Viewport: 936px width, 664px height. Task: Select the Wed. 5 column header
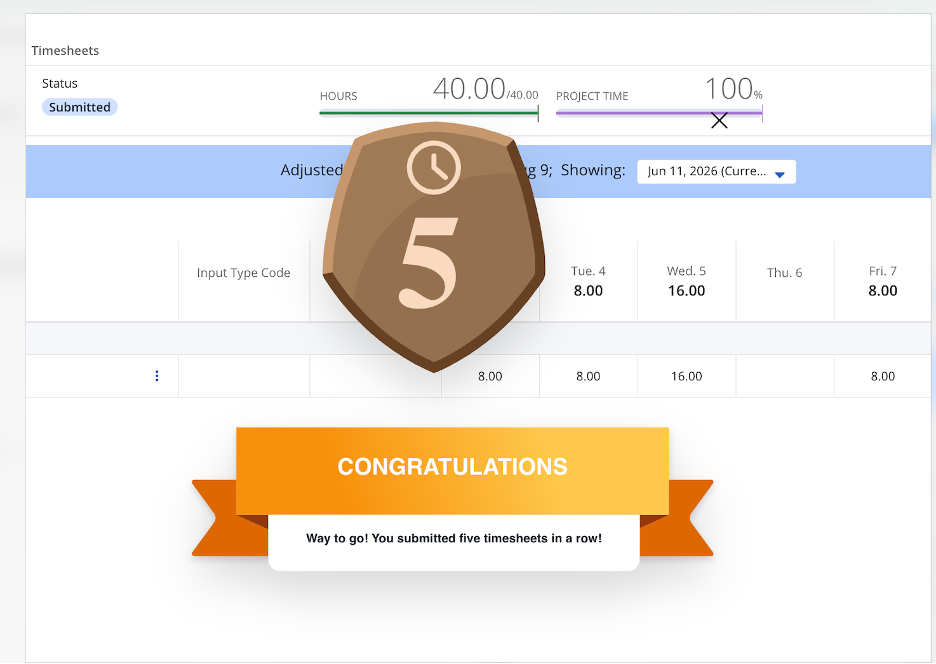pyautogui.click(x=686, y=281)
